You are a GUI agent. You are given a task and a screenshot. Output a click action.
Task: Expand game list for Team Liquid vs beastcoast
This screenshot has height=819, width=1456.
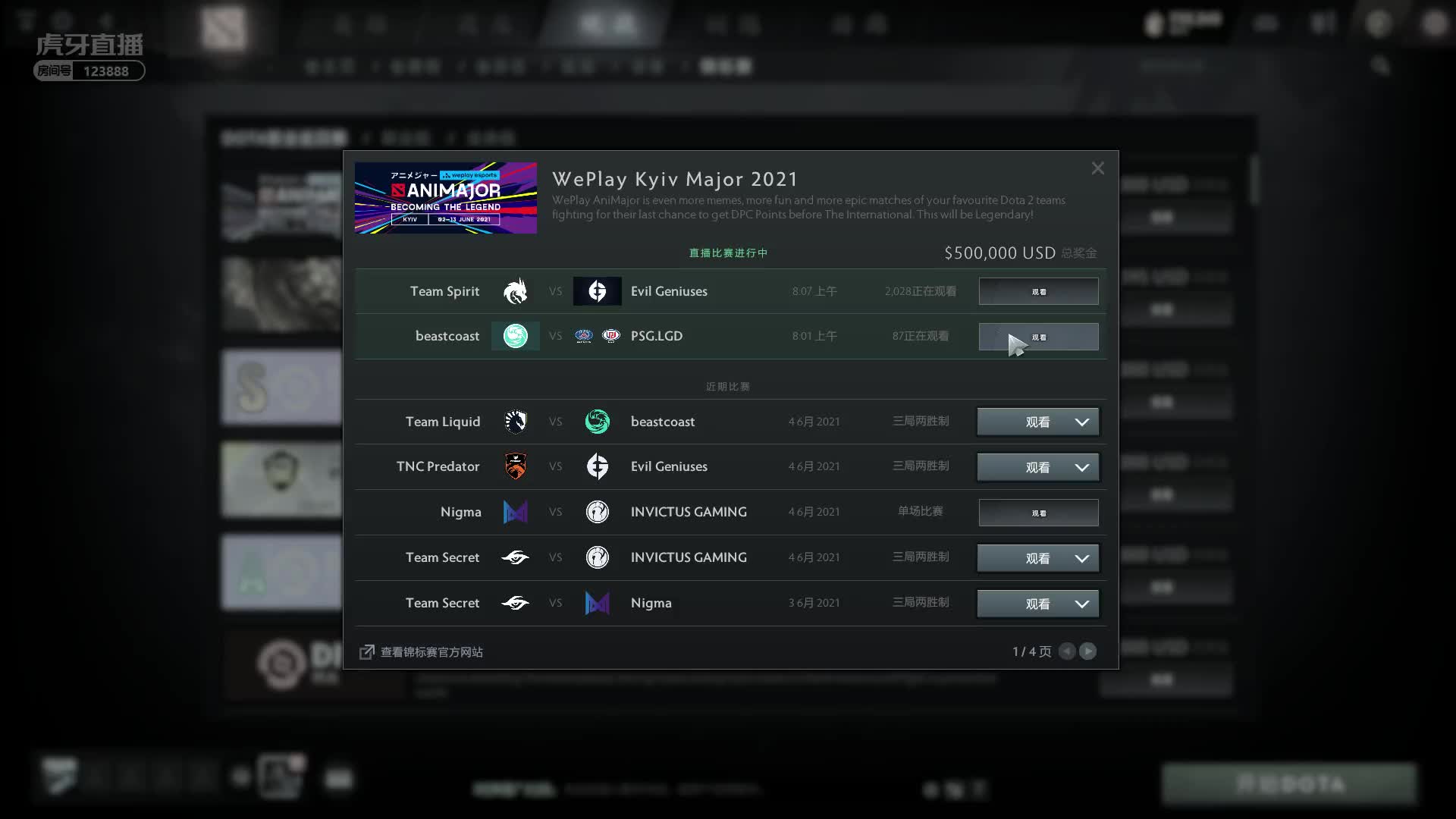point(1082,422)
